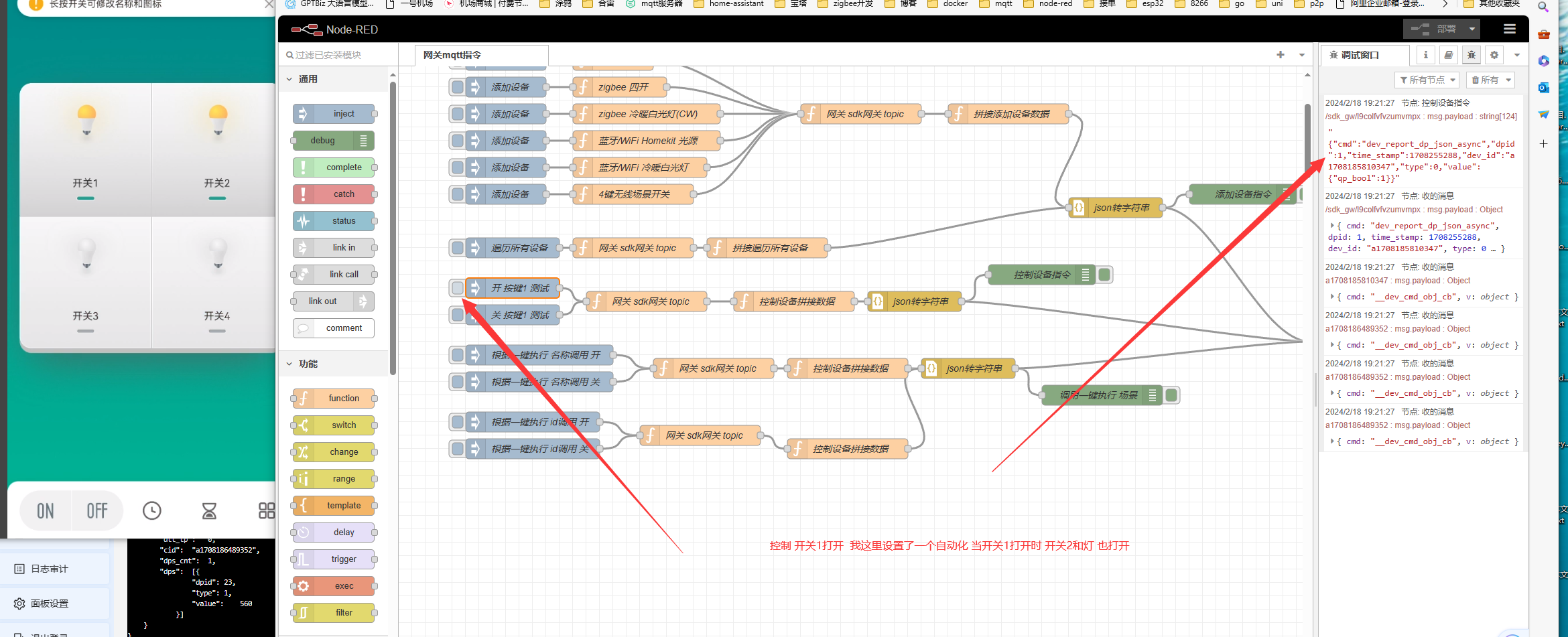Image resolution: width=1568 pixels, height=637 pixels.
Task: Trigger the 遍历所有设备 inject button
Action: coord(457,248)
